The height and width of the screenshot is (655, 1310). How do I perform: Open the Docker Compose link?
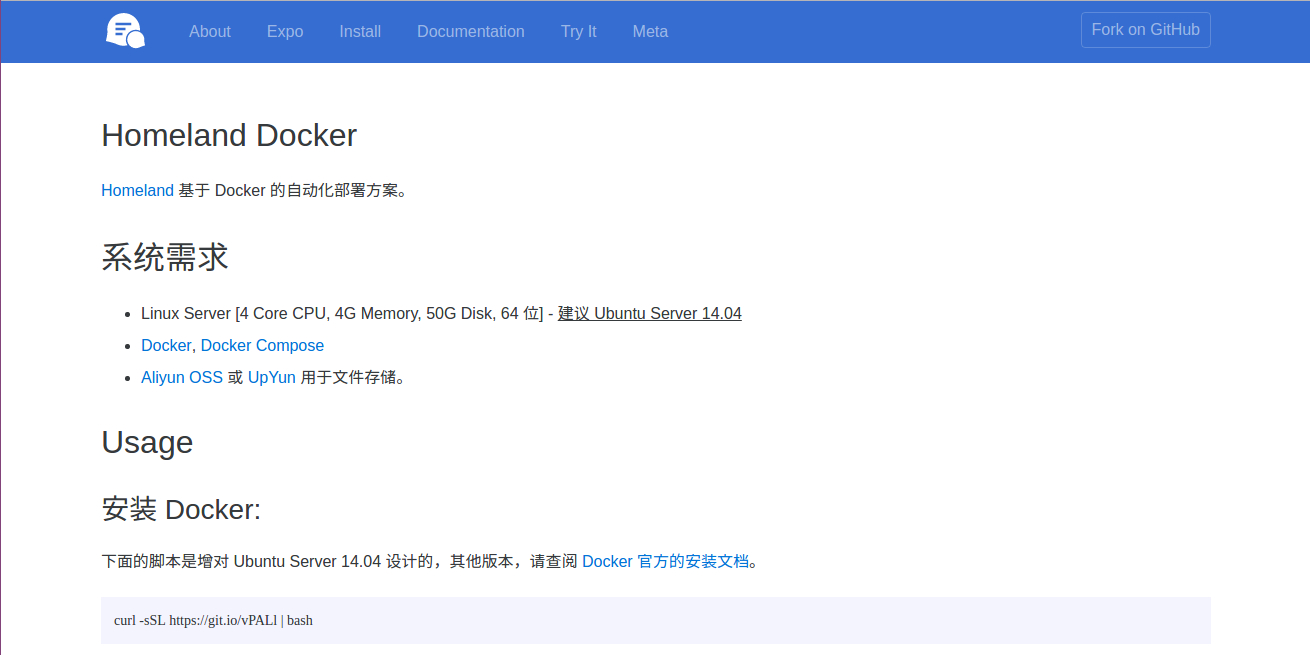click(x=262, y=345)
